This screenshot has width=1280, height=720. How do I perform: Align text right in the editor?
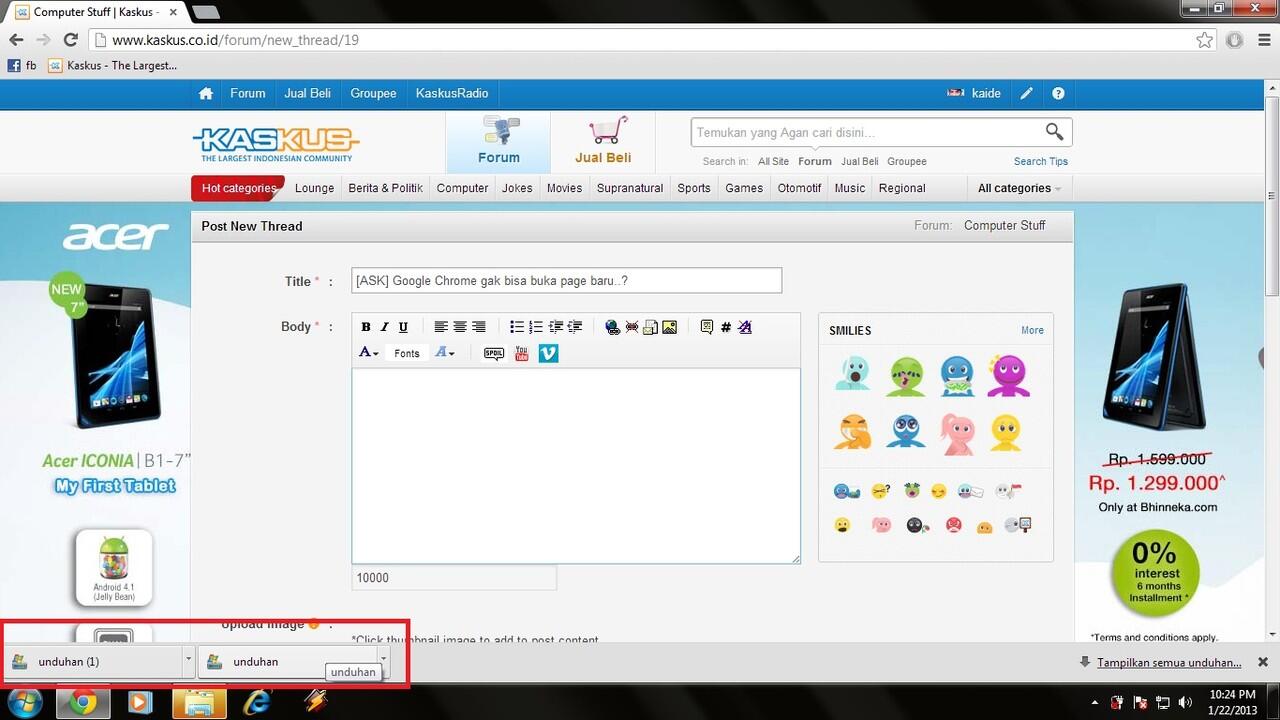pos(479,327)
